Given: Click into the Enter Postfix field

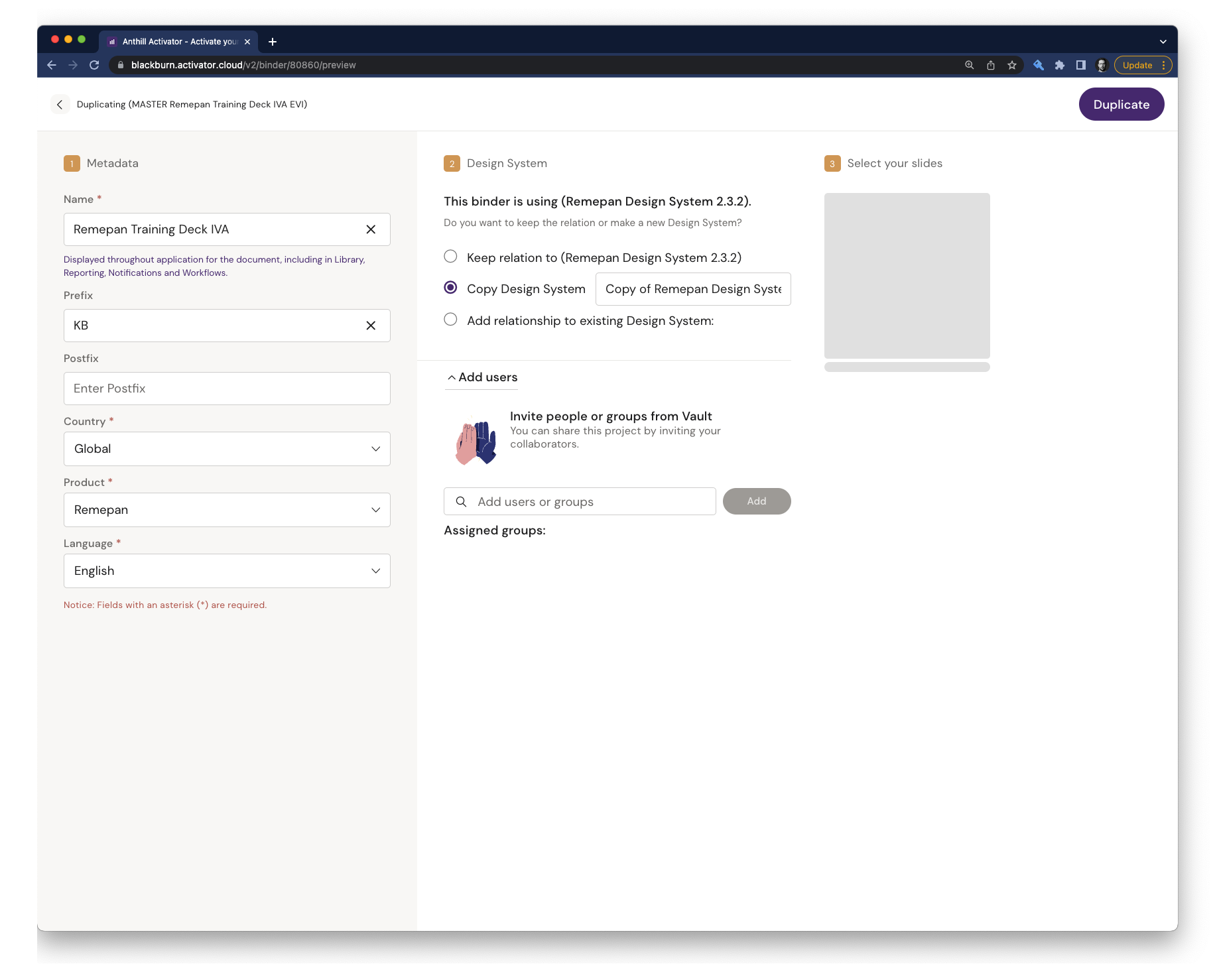Looking at the screenshot, I should (x=227, y=389).
